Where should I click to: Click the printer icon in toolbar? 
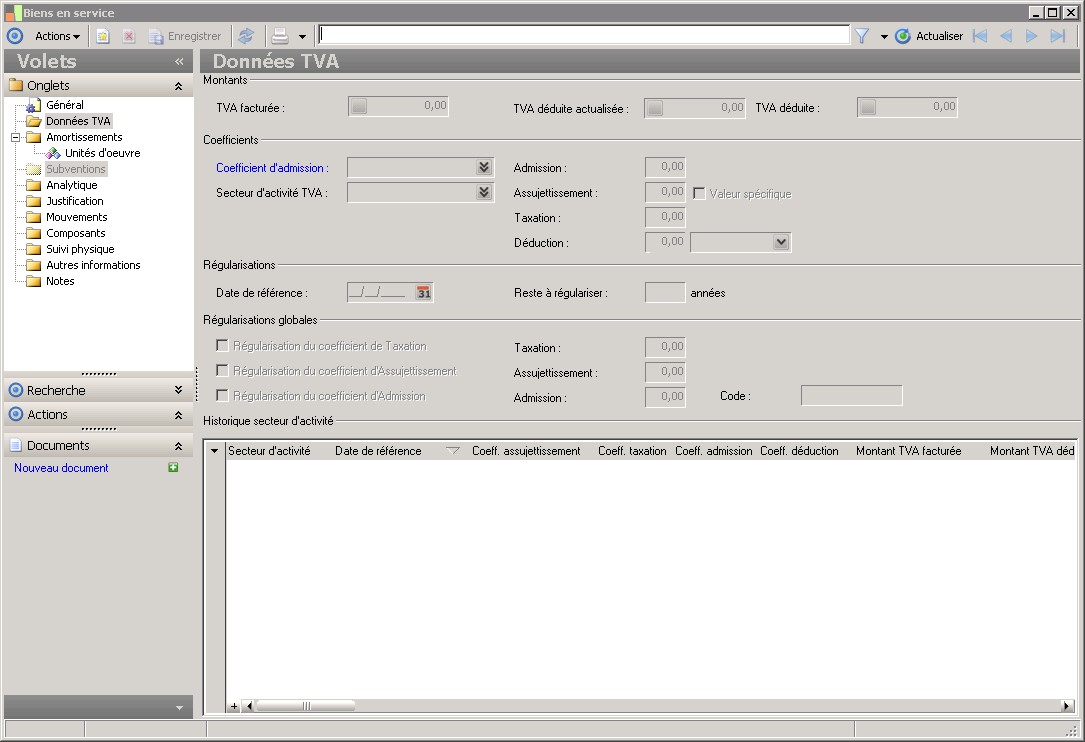[x=281, y=36]
